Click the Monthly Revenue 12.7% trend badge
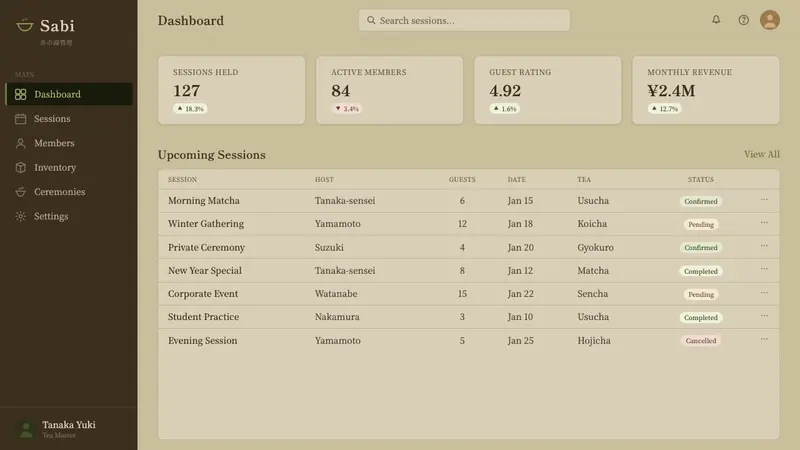This screenshot has height=450, width=800. pyautogui.click(x=664, y=109)
